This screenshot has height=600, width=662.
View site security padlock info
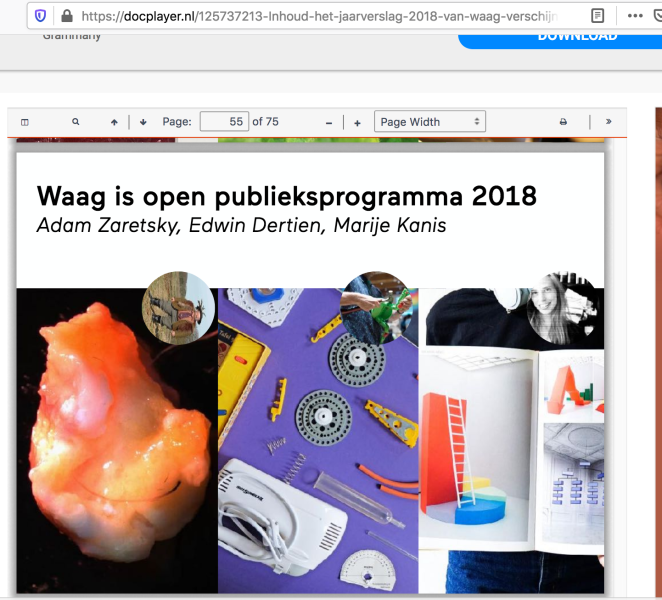pyautogui.click(x=66, y=16)
